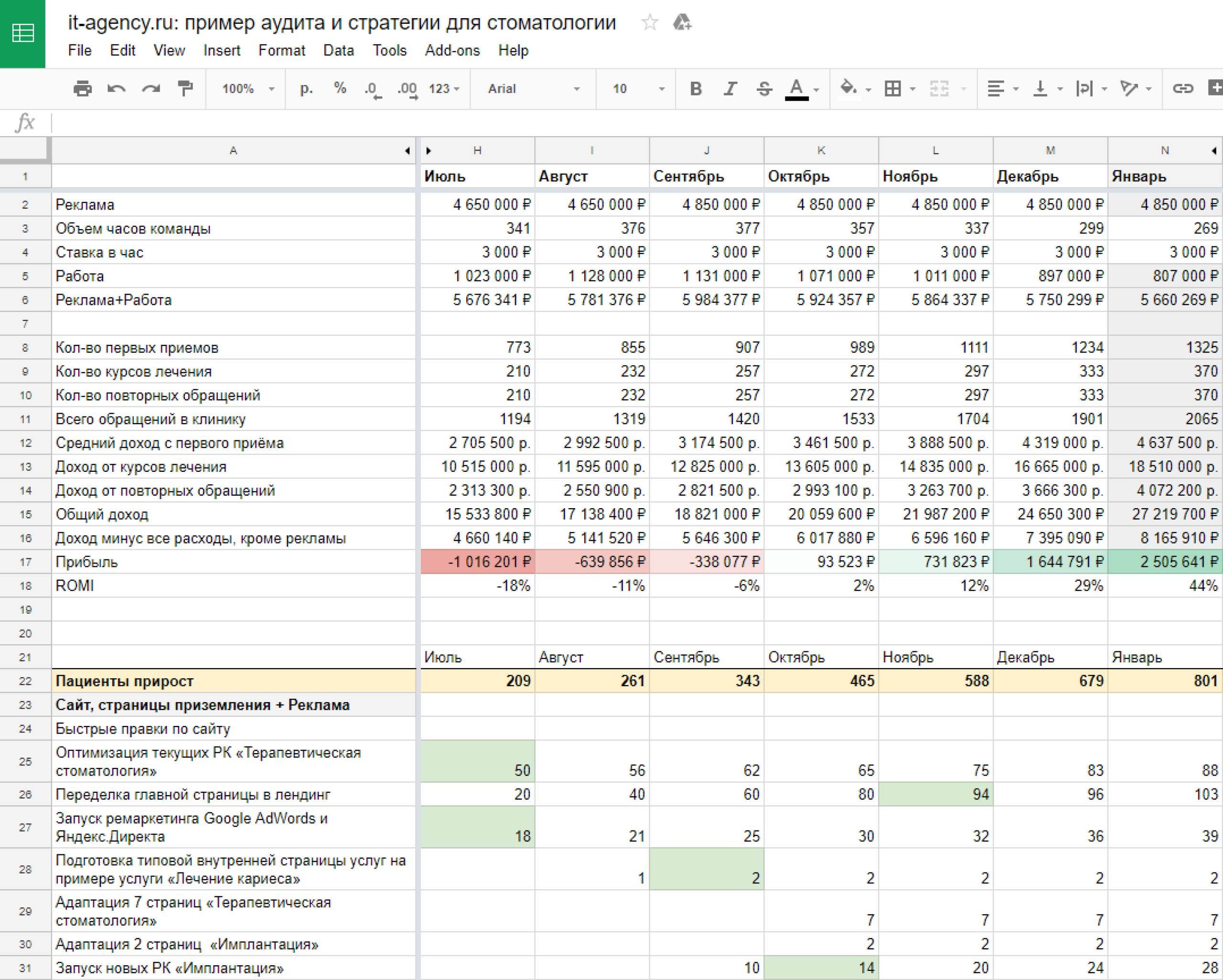
Task: Expand hidden columns arrow next to column A
Action: [x=408, y=150]
